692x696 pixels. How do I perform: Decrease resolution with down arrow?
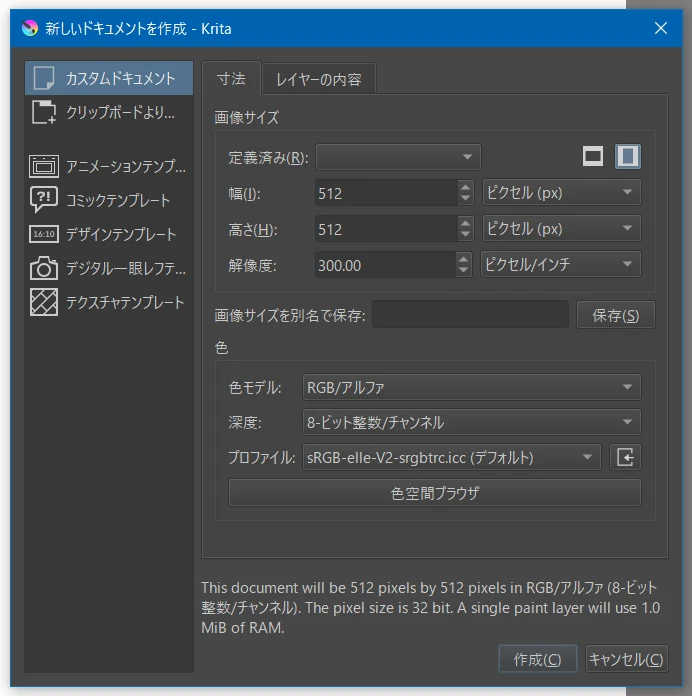point(463,270)
